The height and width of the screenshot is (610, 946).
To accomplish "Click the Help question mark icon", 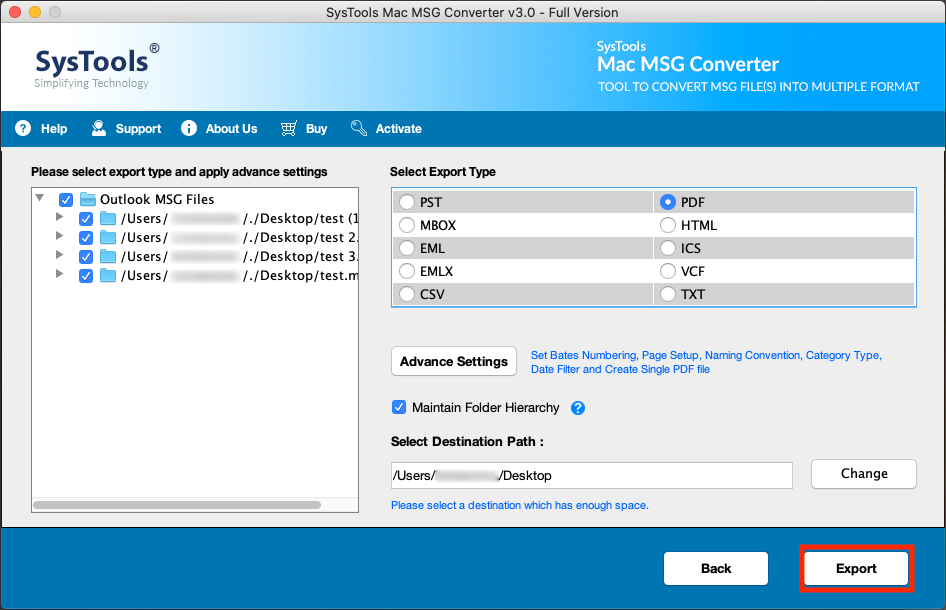I will coord(23,128).
